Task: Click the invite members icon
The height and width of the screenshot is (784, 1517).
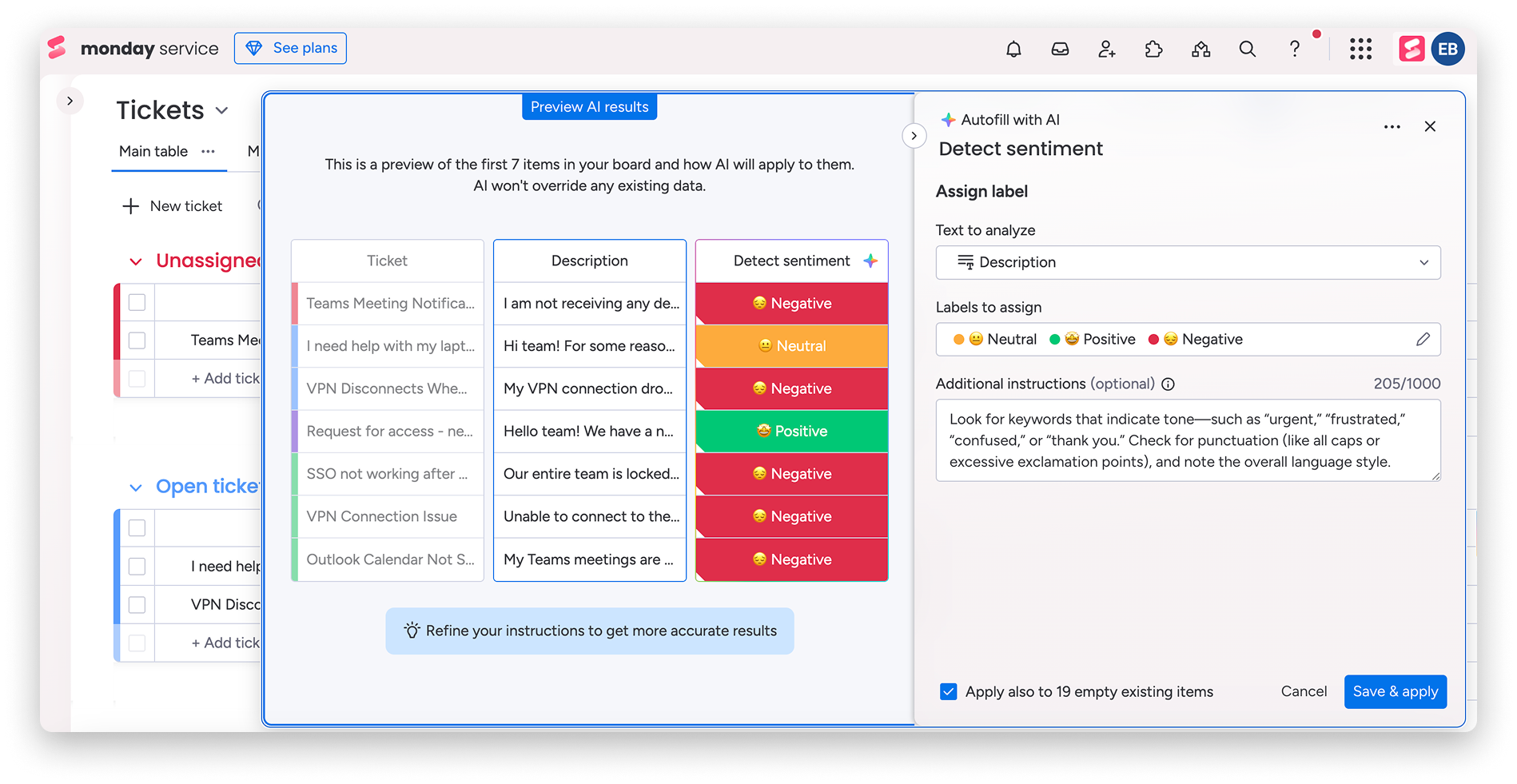Action: tap(1107, 50)
